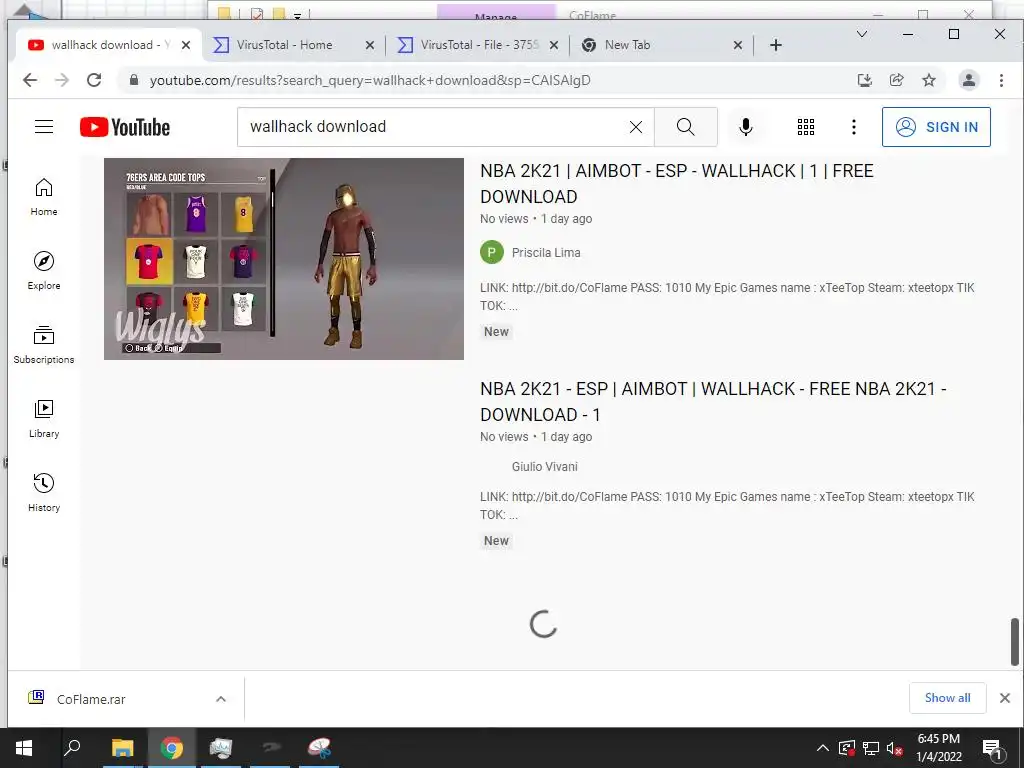This screenshot has height=768, width=1024.
Task: Close the New Tab tab
Action: tap(737, 45)
